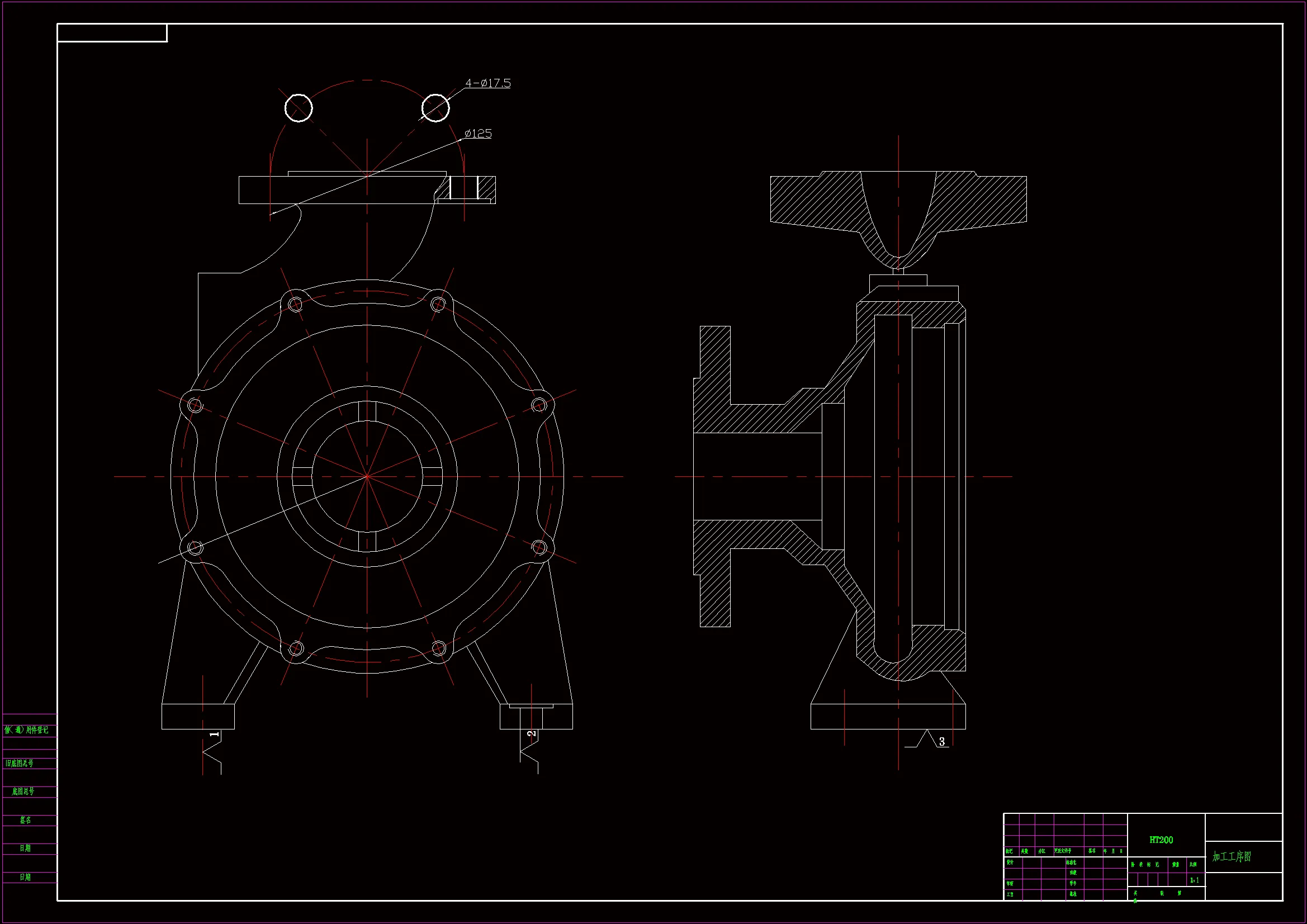Click the top-right flange bolt hole circle
Screen dimensions: 1307x924
[435, 108]
